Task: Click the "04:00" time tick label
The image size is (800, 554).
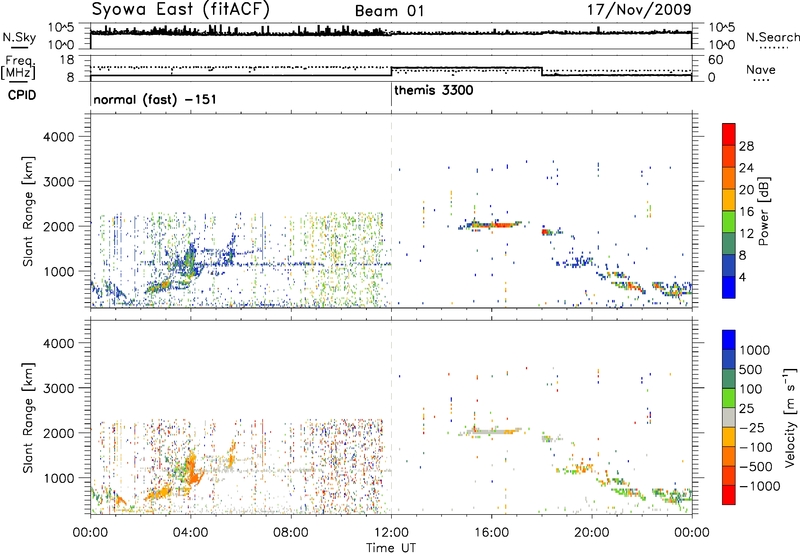Action: coord(190,533)
